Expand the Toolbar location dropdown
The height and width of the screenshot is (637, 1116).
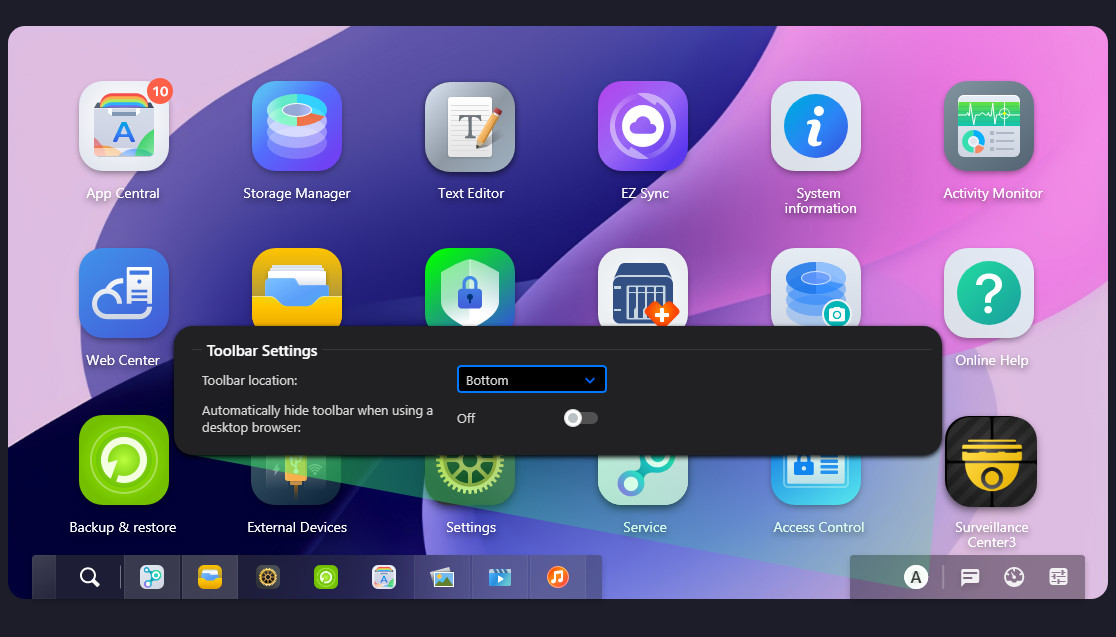[531, 380]
